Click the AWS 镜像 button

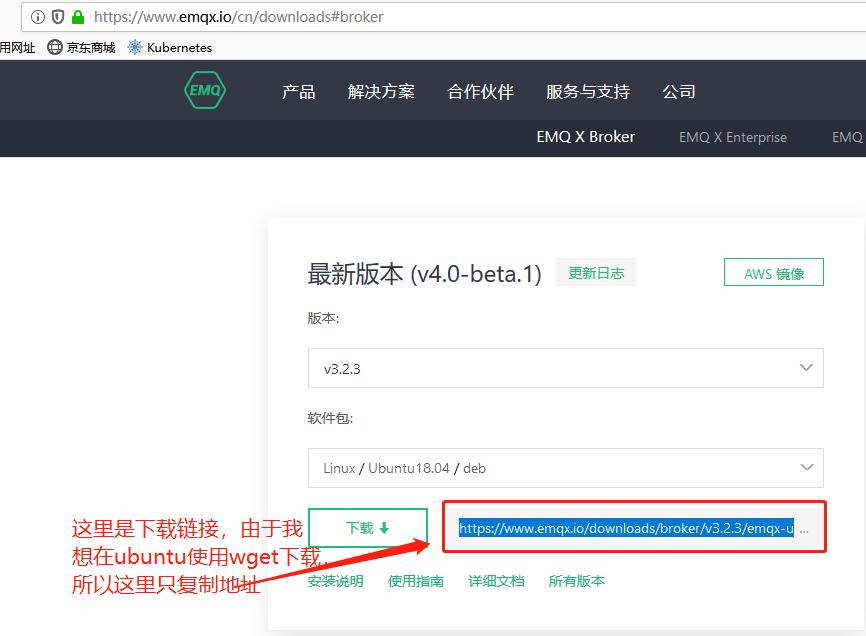coord(774,272)
